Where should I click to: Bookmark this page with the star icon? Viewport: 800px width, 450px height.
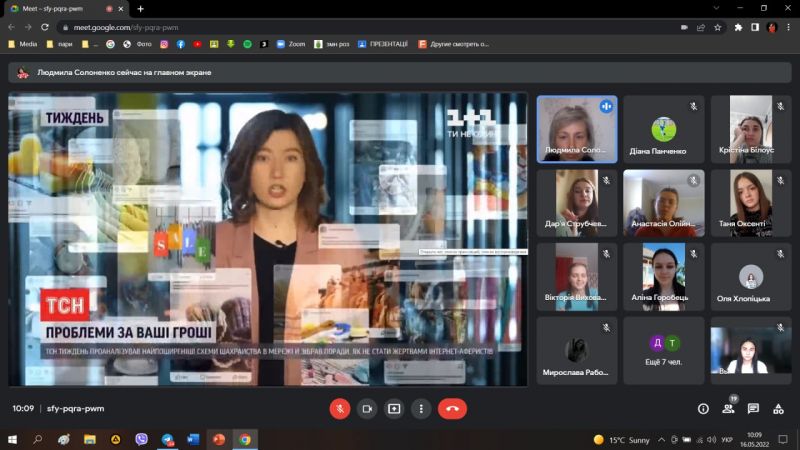click(718, 28)
